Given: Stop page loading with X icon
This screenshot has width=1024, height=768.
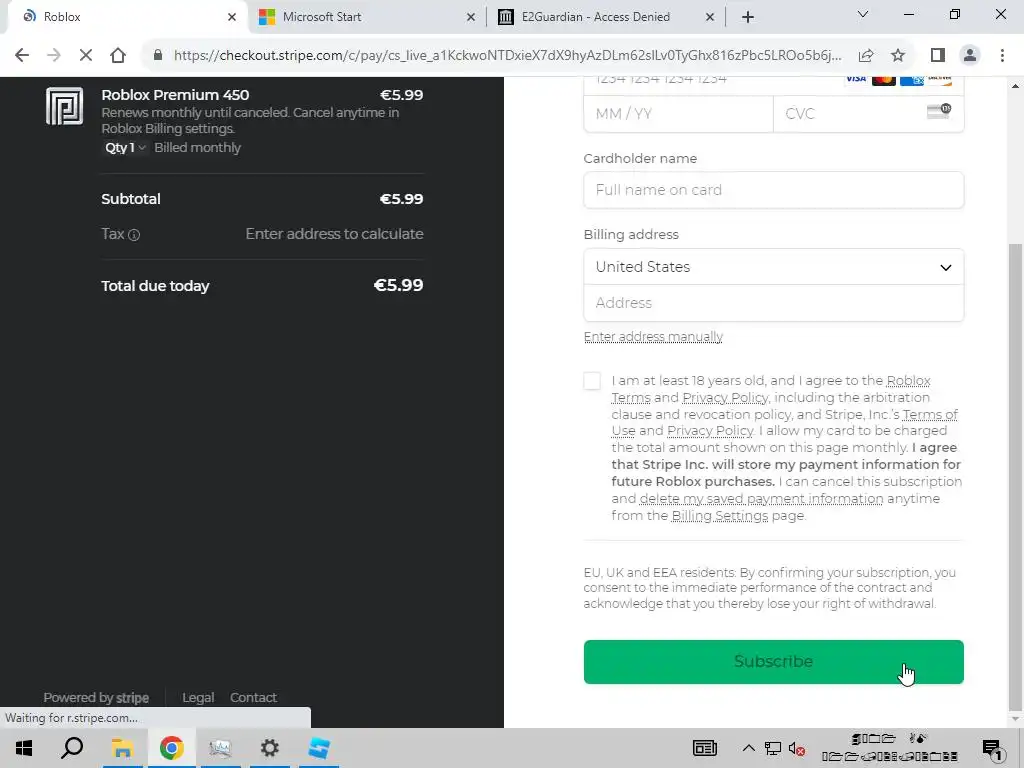Looking at the screenshot, I should (86, 56).
